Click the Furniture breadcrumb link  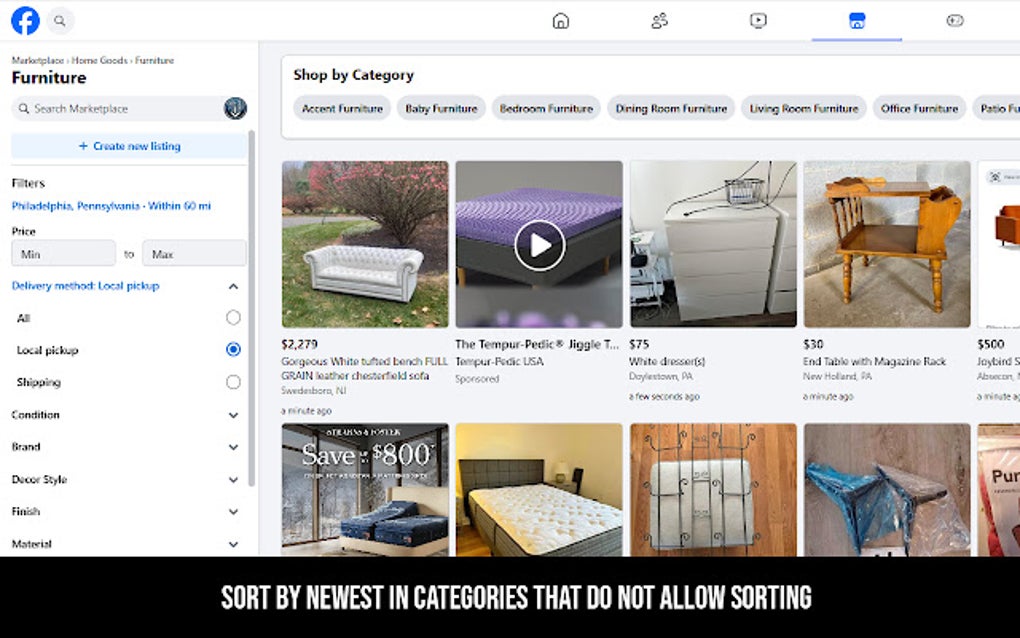pos(155,60)
